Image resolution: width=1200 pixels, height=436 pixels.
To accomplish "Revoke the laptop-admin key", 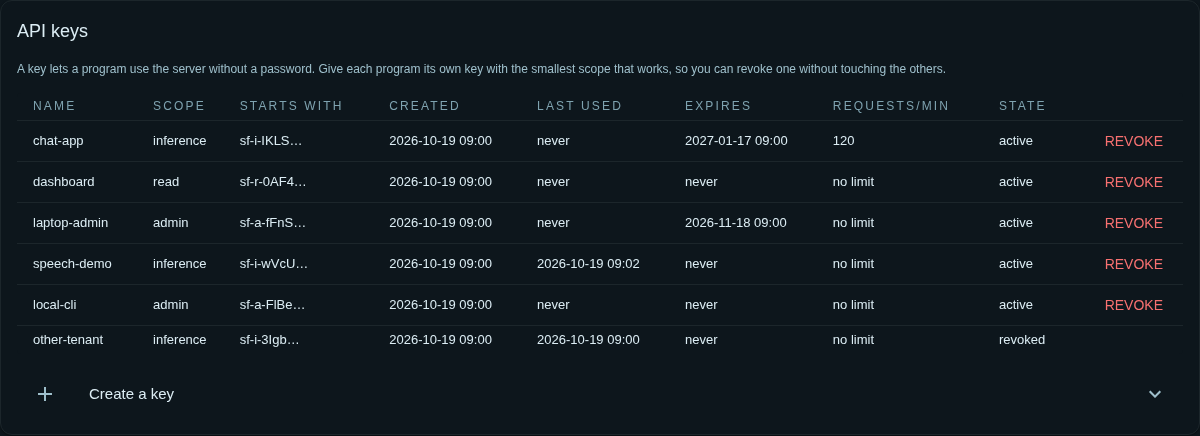I will point(1133,223).
